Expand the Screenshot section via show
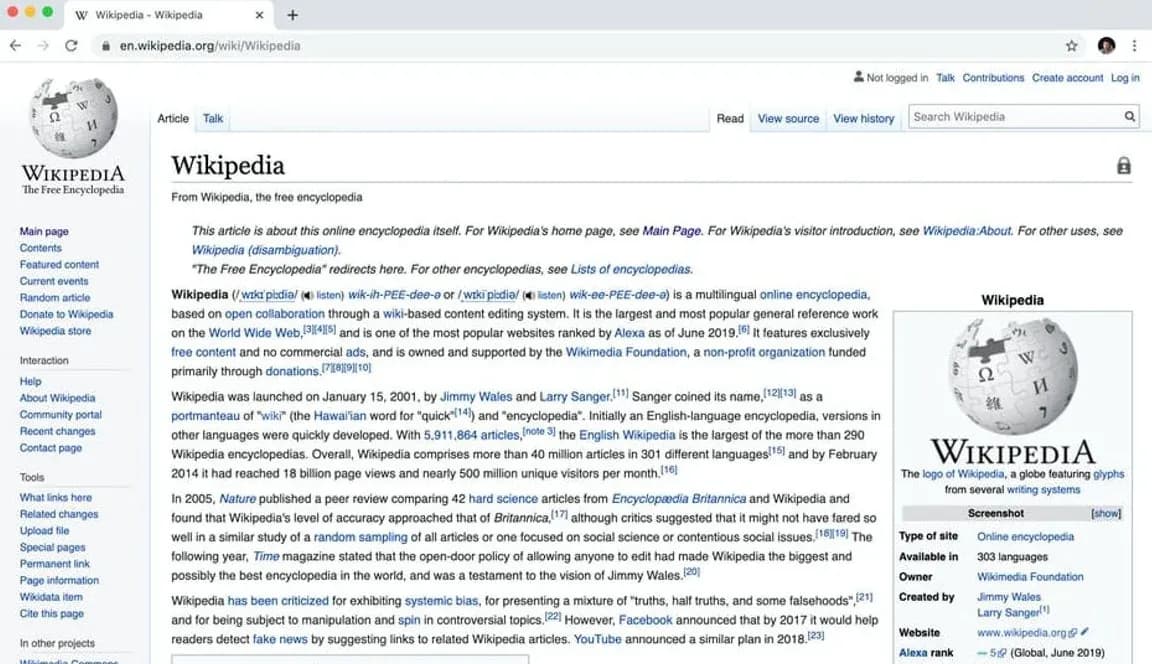This screenshot has height=664, width=1152. (1105, 513)
